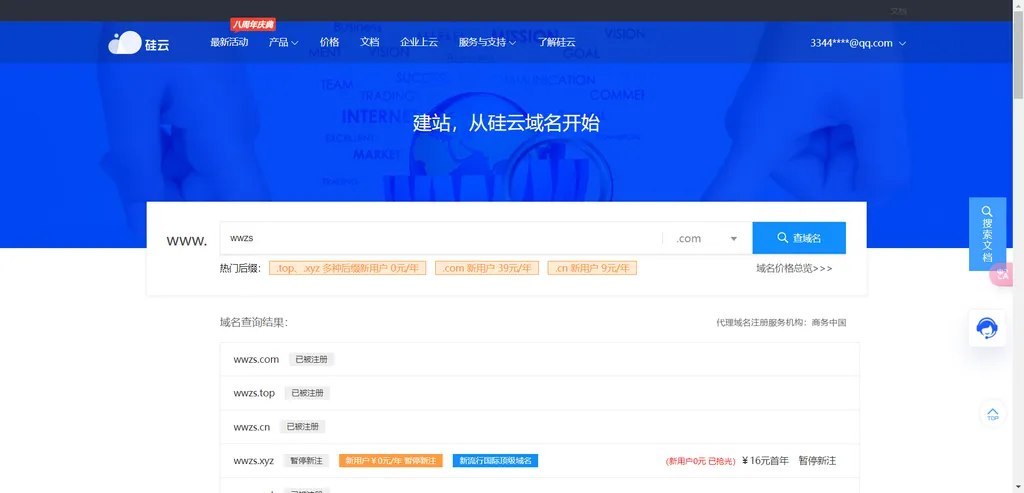Click the 域名查询结果 heading

click(x=254, y=322)
